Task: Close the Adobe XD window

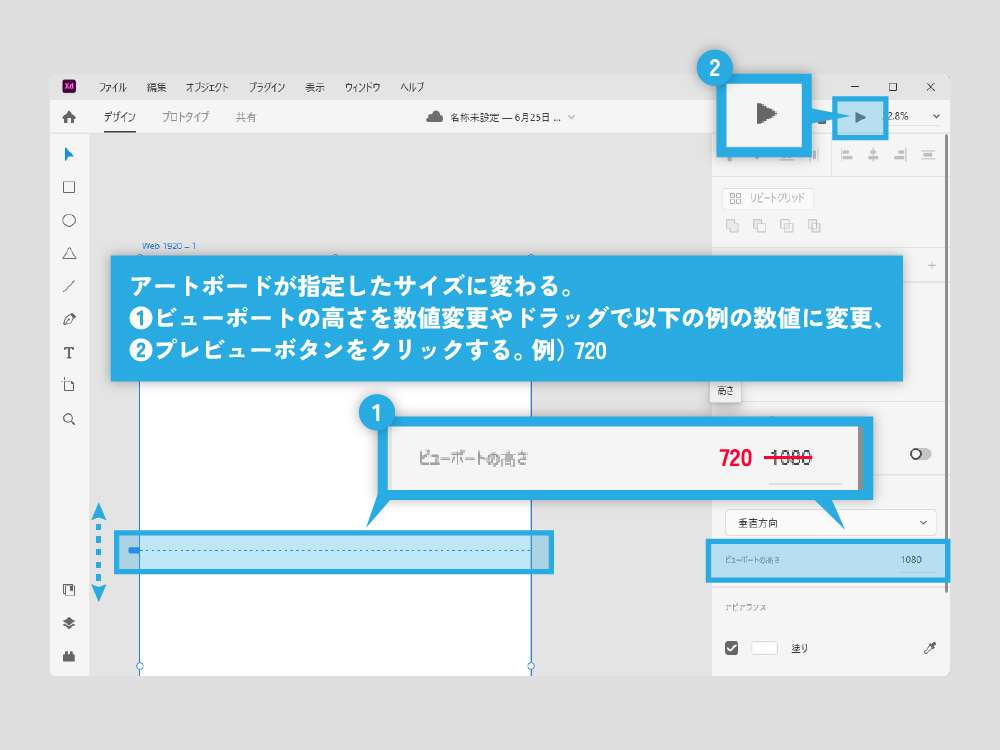Action: pyautogui.click(x=930, y=87)
